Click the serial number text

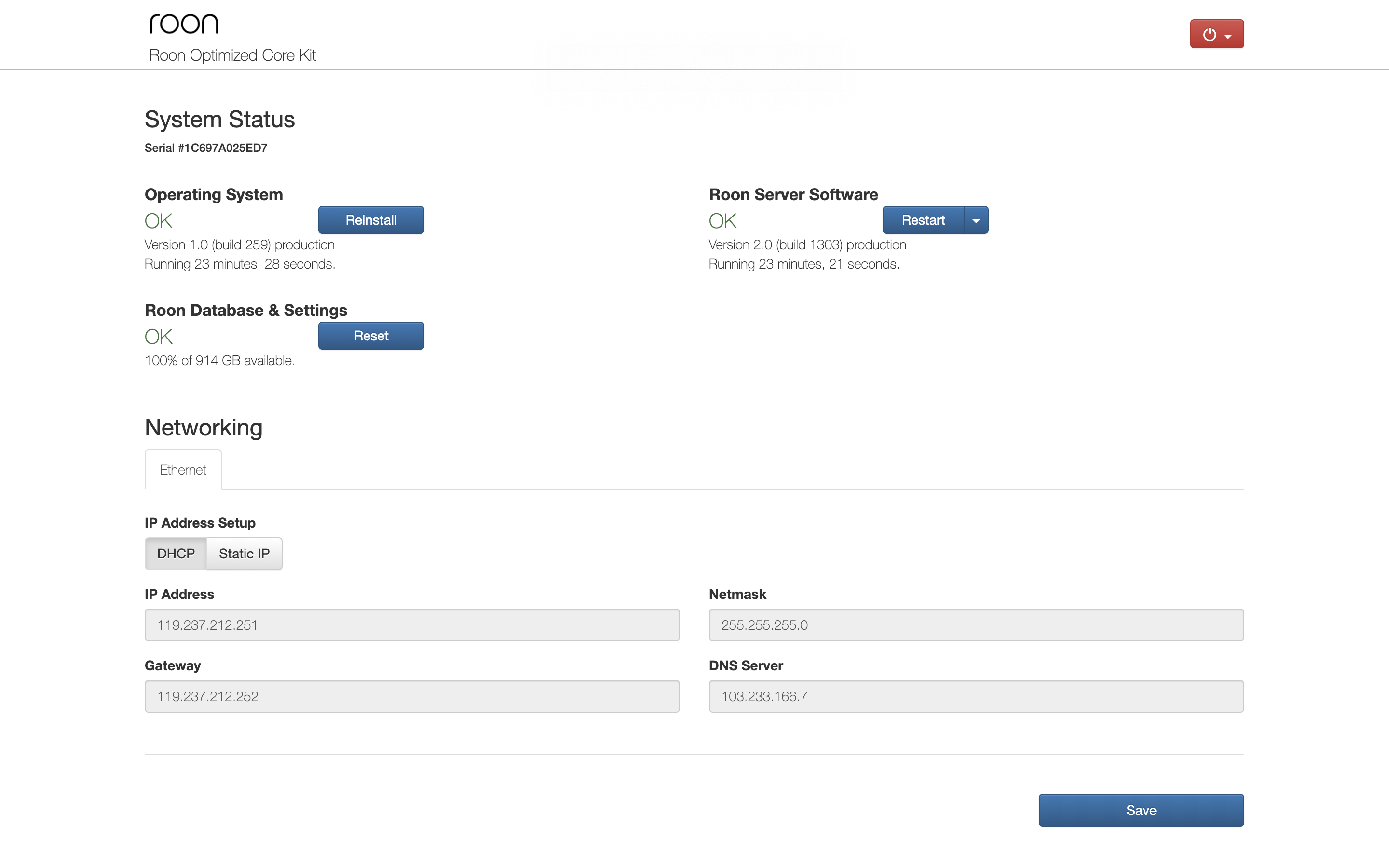tap(206, 148)
